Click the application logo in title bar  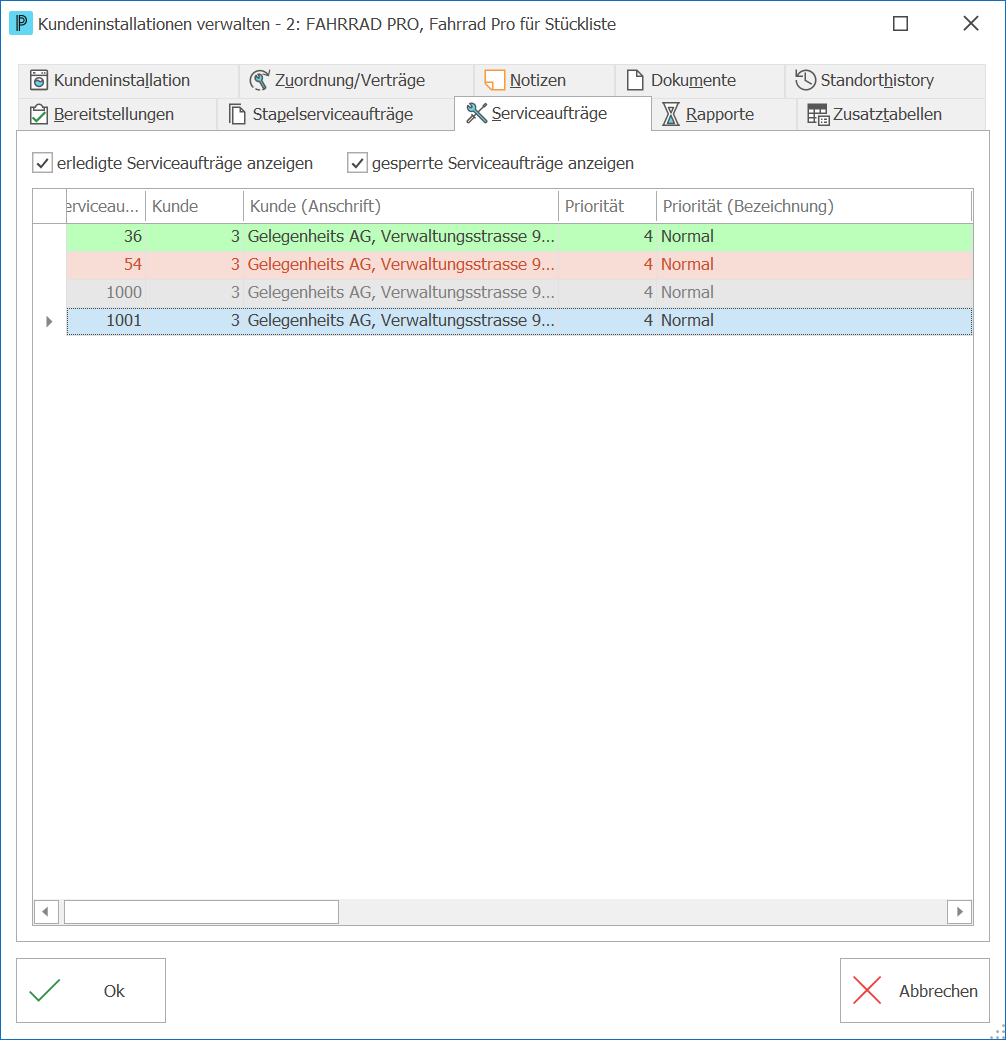21,24
